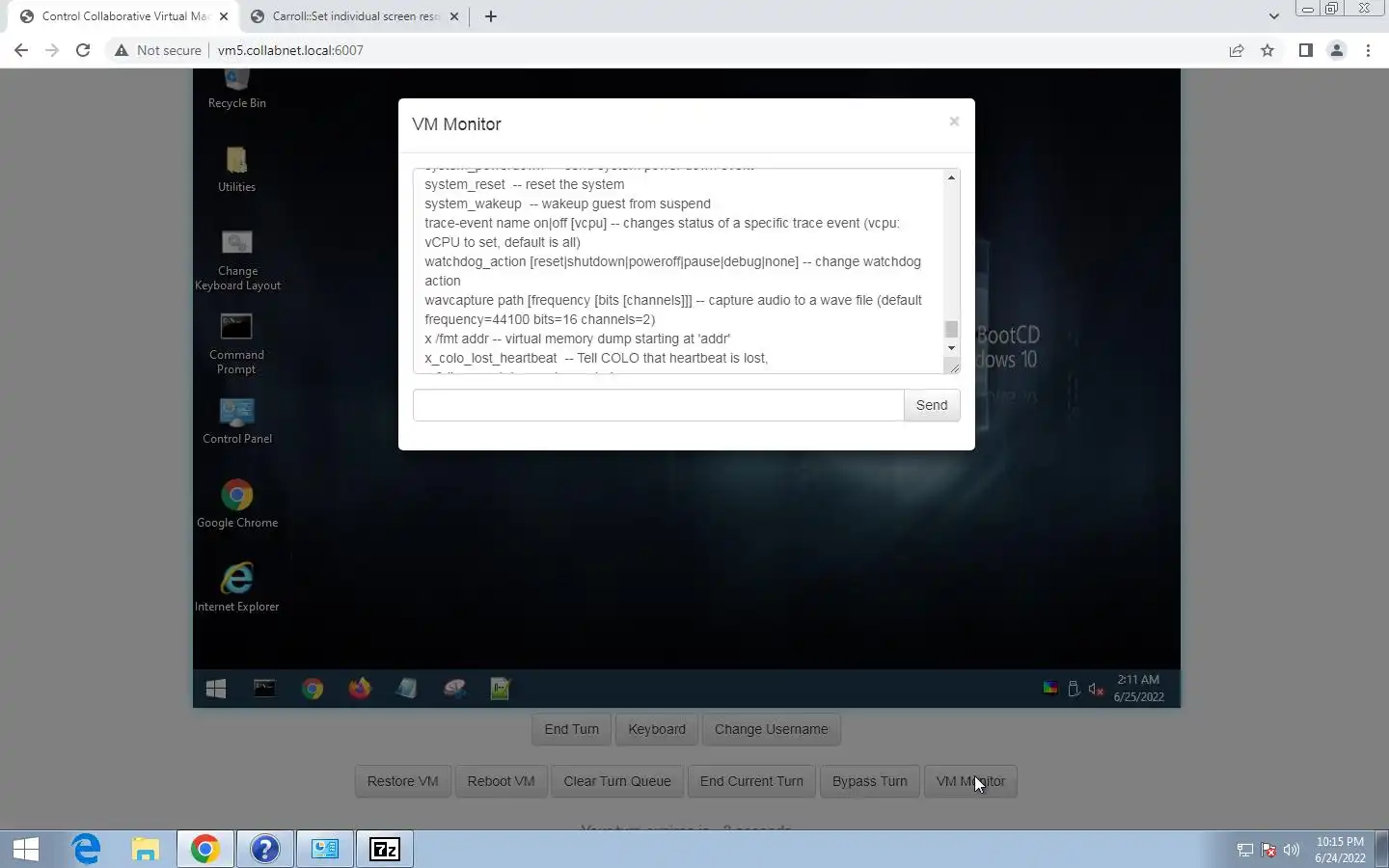
Task: Bookmark this page with the star icon
Action: (x=1267, y=50)
